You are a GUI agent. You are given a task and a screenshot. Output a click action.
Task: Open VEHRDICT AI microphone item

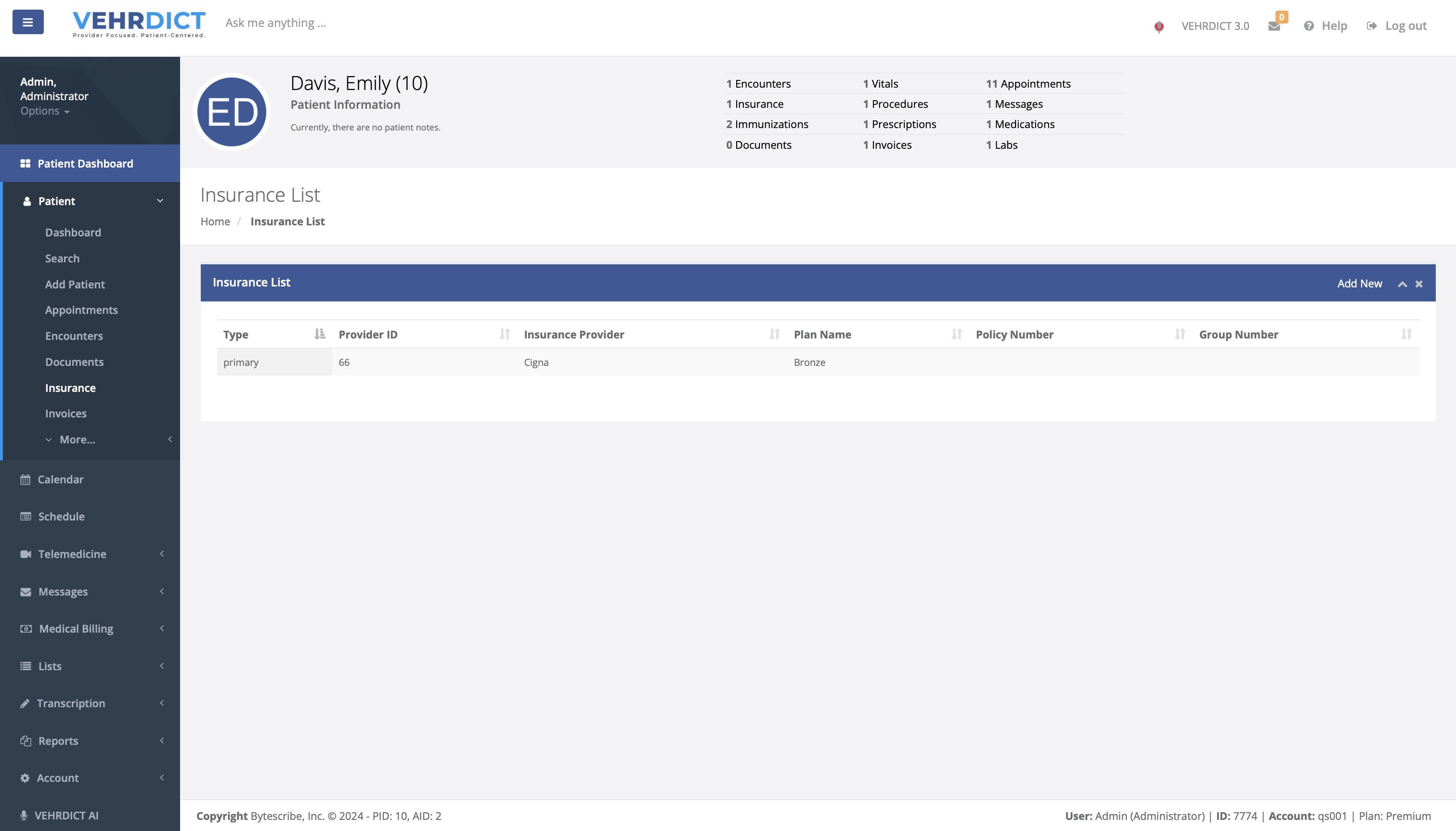click(66, 815)
